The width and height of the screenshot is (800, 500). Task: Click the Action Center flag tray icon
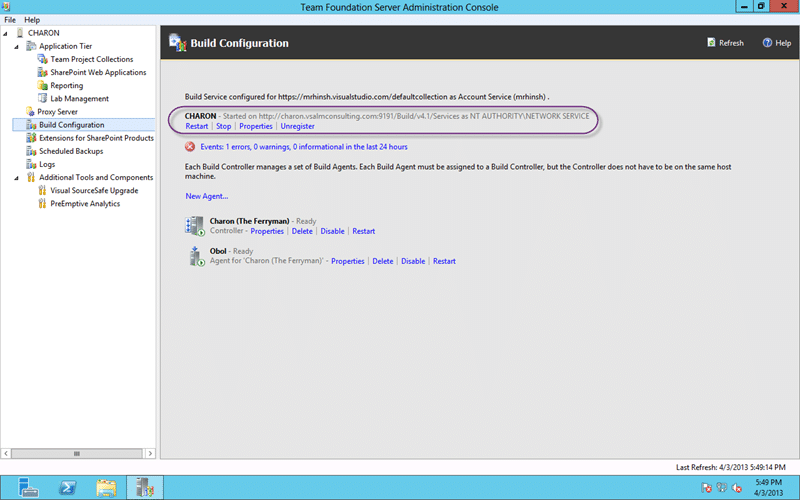[x=707, y=488]
